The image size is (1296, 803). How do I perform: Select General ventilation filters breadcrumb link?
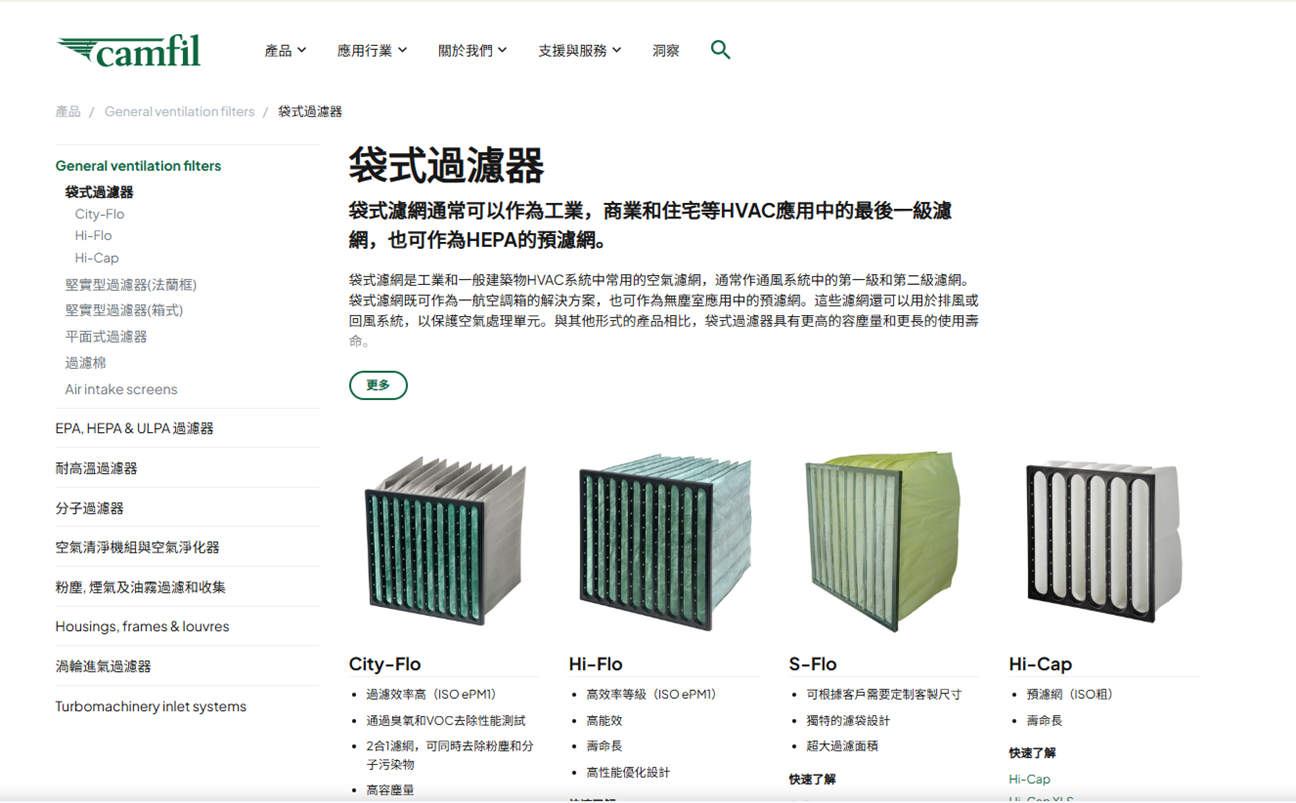[x=179, y=112]
